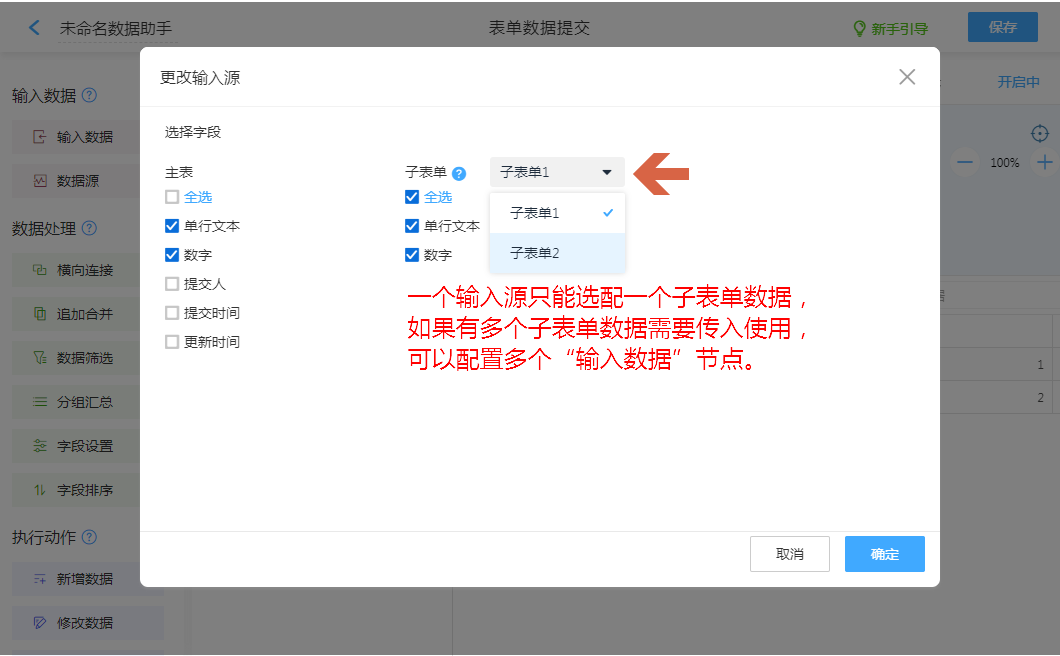The image size is (1060, 656).
Task: Click help icon beside 数据处理 heading
Action: point(89,229)
